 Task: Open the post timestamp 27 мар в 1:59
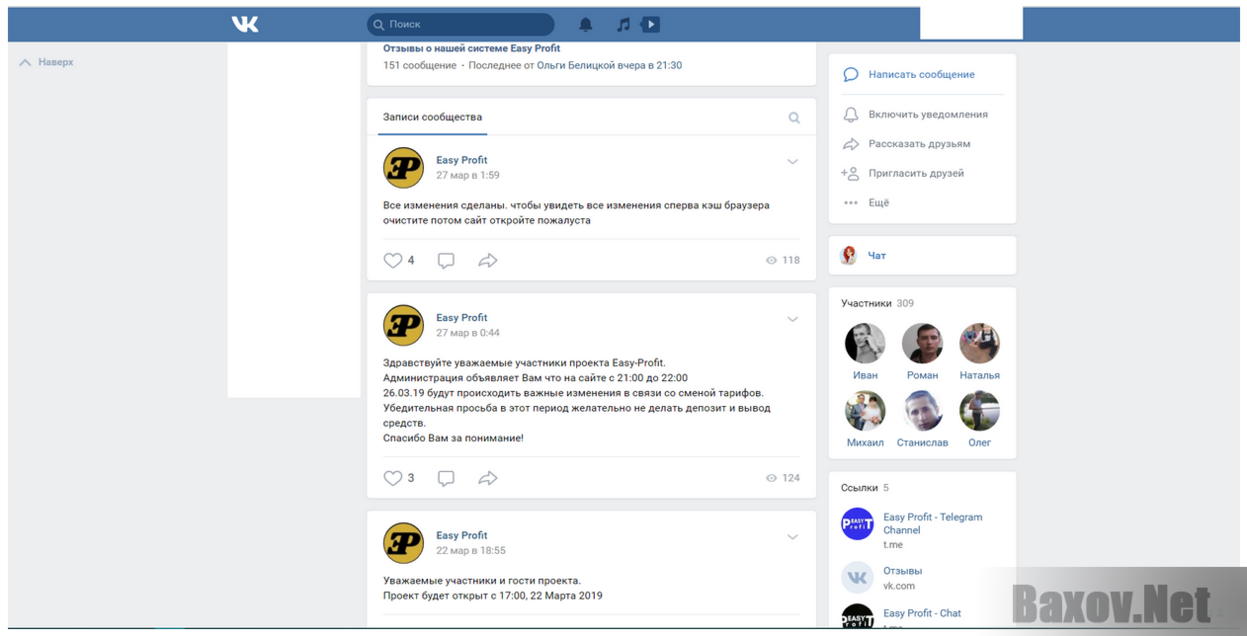coord(468,176)
